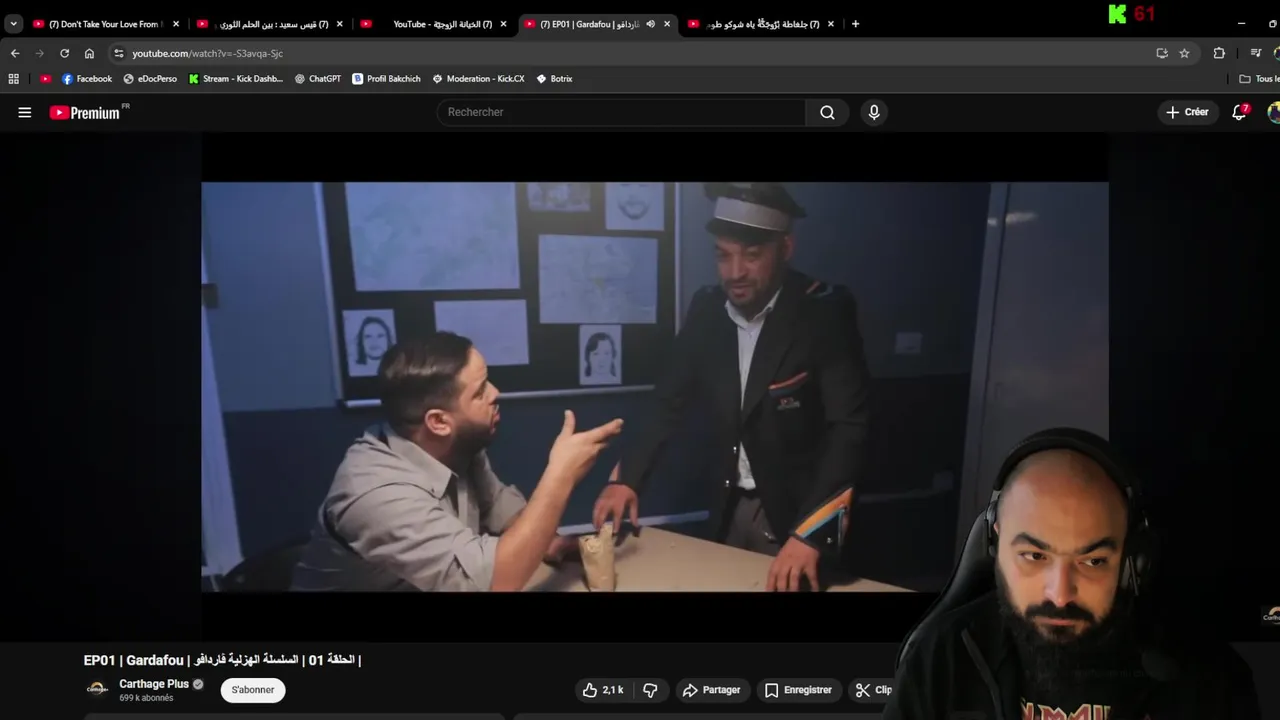Viewport: 1280px width, 720px height.
Task: Open account avatar menu
Action: 1274,112
